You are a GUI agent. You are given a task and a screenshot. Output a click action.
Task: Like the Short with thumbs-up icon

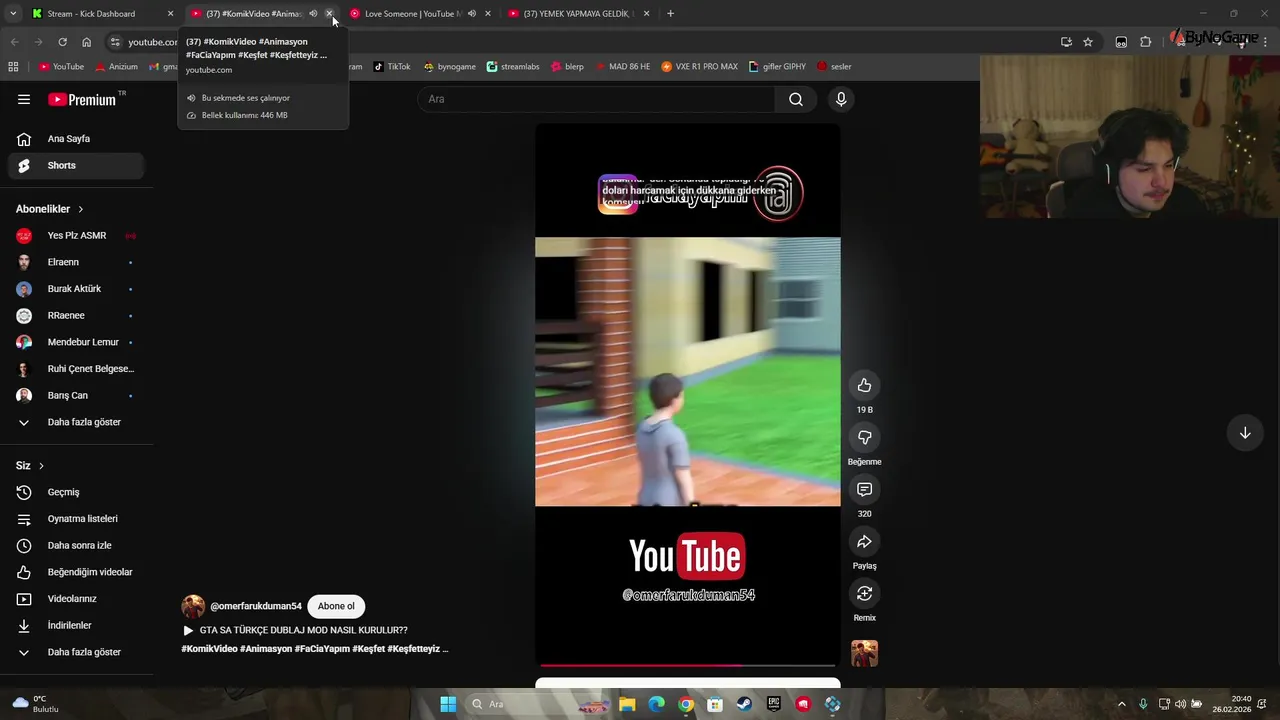click(x=864, y=385)
